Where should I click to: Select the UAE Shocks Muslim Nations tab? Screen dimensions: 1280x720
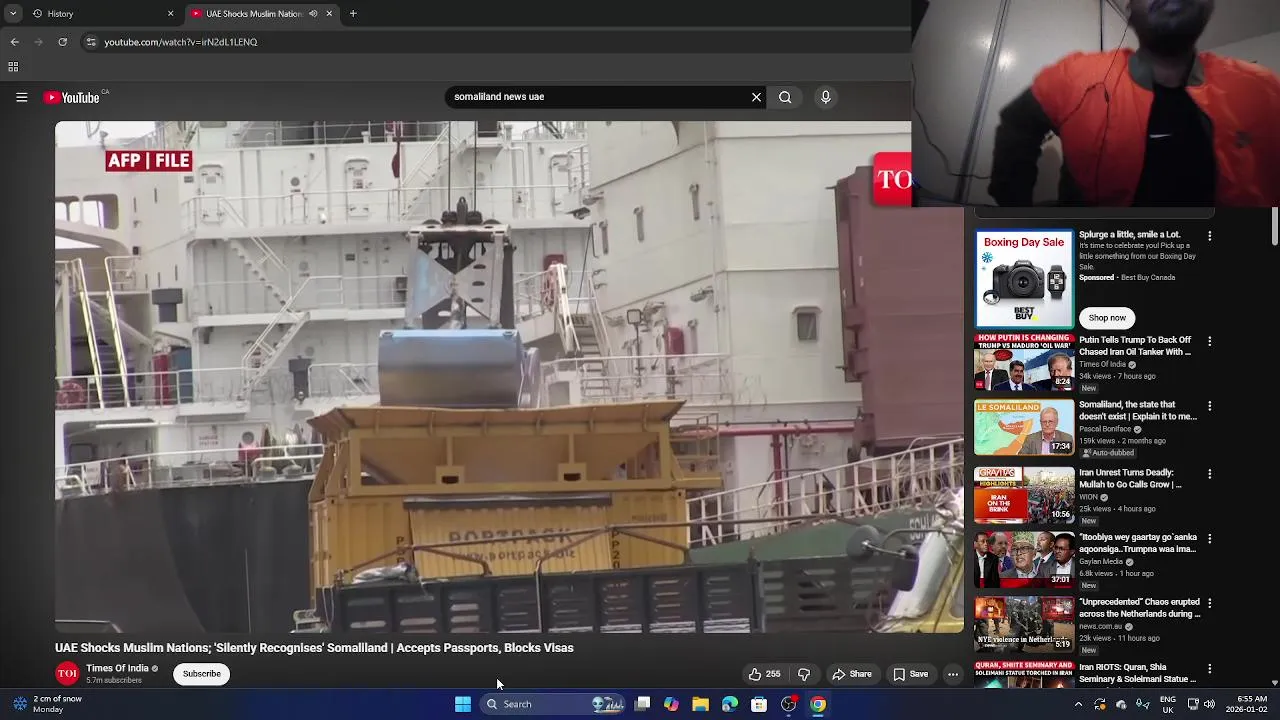(x=263, y=14)
